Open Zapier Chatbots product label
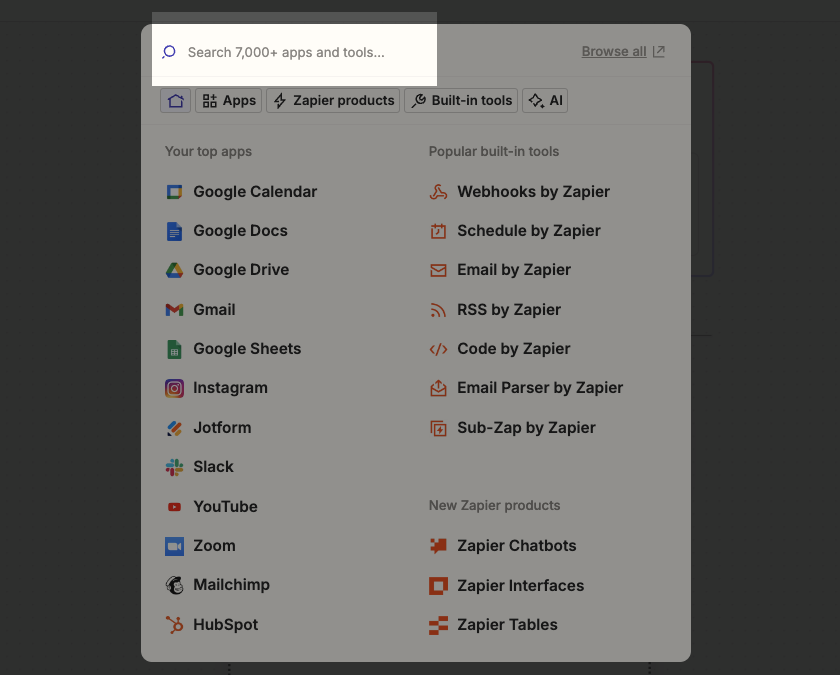 pos(517,546)
